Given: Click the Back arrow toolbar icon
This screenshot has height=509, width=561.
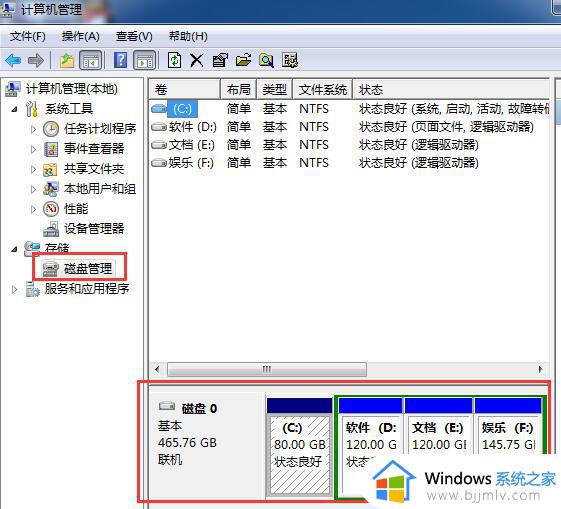Looking at the screenshot, I should 13,60.
